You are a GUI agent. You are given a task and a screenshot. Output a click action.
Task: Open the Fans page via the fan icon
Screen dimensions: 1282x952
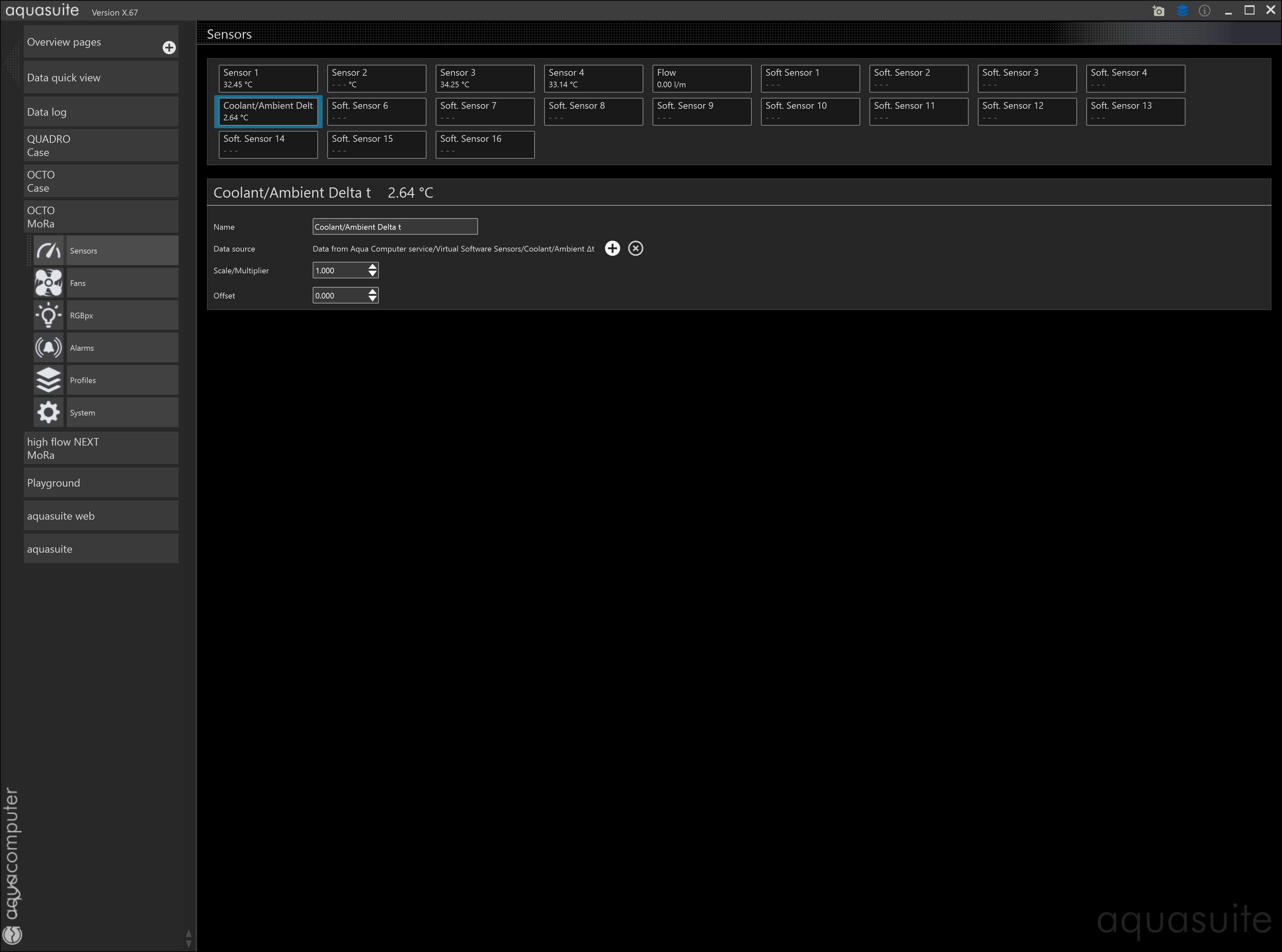48,283
